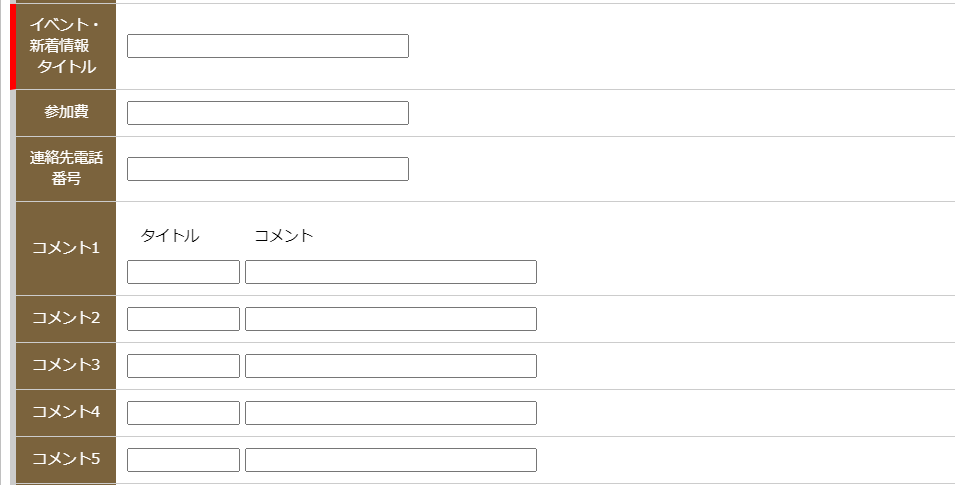Click the コメント1 row label

click(66, 248)
